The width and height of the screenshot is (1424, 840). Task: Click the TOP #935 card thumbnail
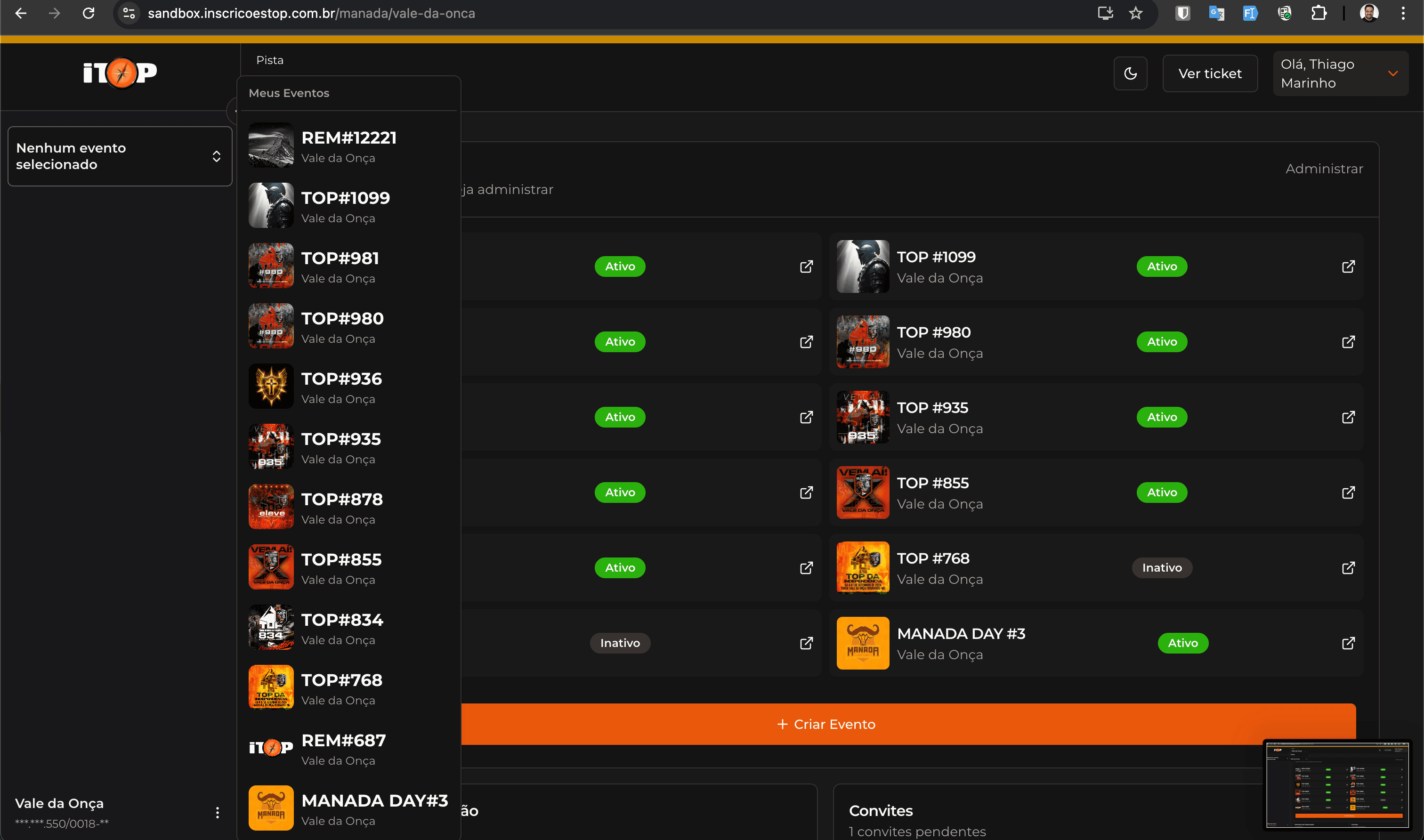pos(863,417)
